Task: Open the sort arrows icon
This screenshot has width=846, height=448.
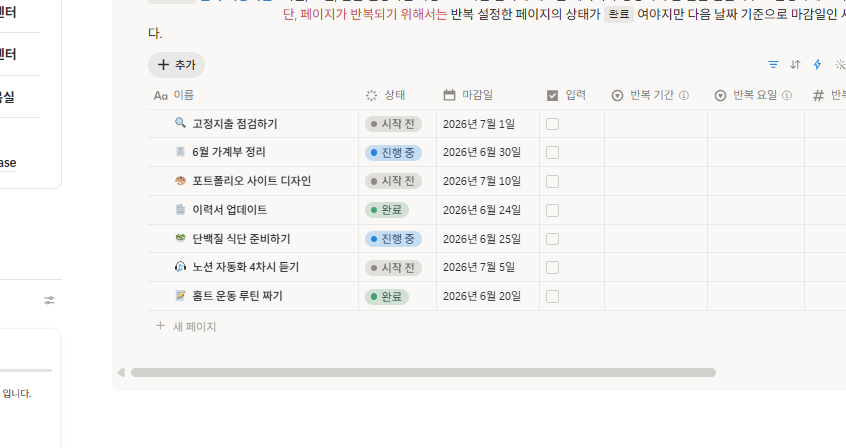Action: coord(795,65)
